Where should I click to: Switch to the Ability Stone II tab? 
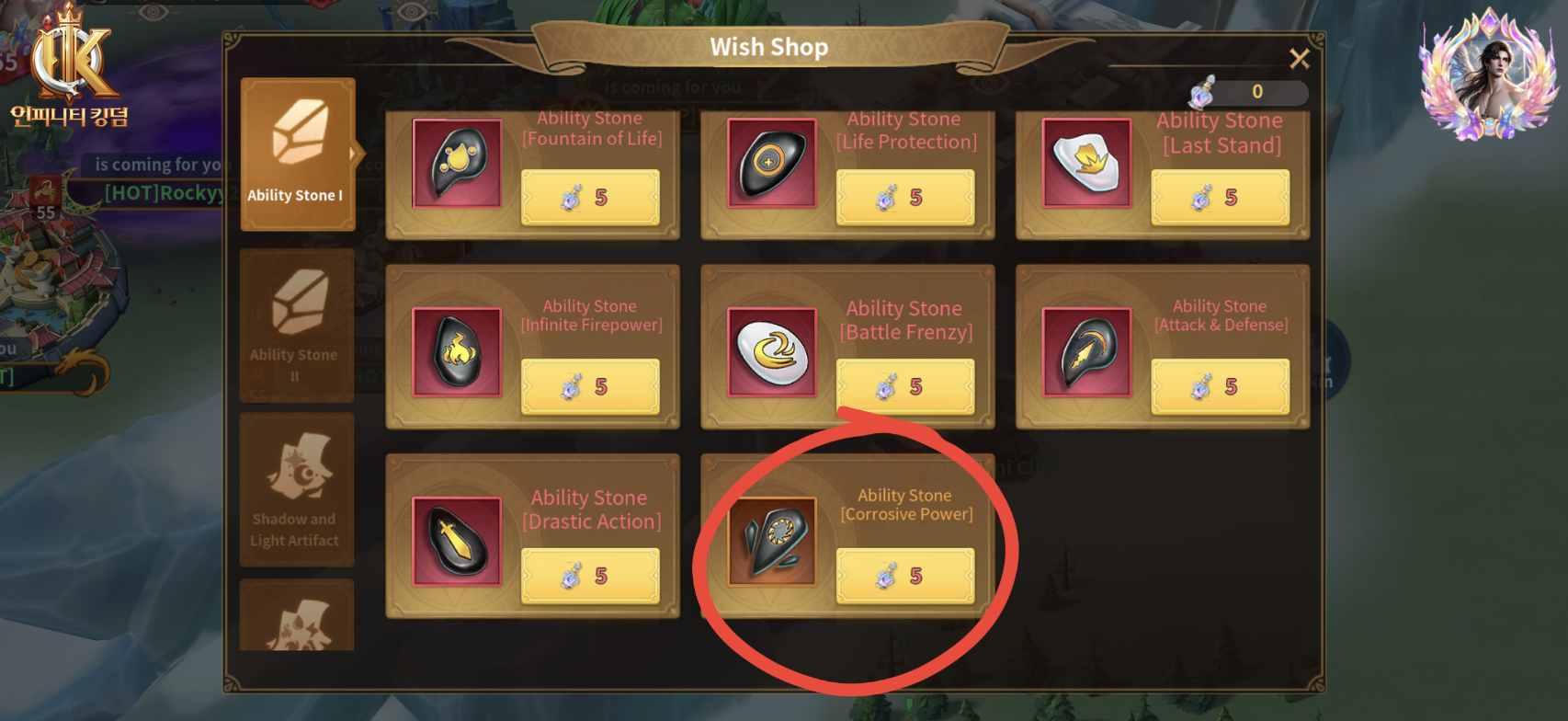(297, 326)
